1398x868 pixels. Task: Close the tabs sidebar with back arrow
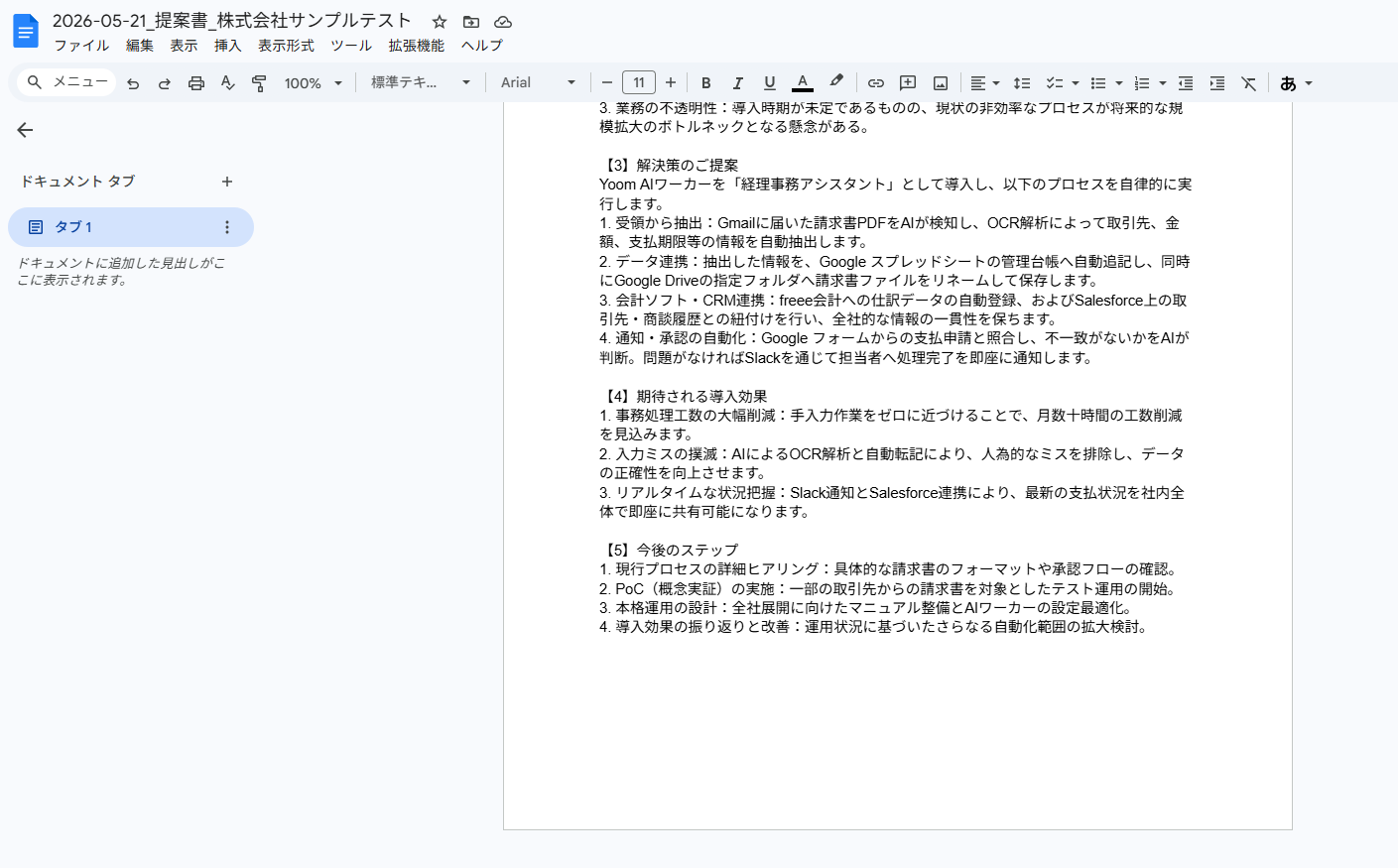[x=25, y=130]
